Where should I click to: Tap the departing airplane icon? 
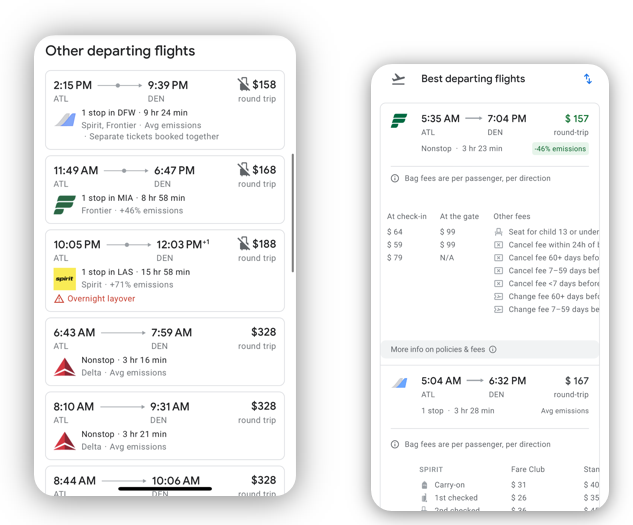398,79
